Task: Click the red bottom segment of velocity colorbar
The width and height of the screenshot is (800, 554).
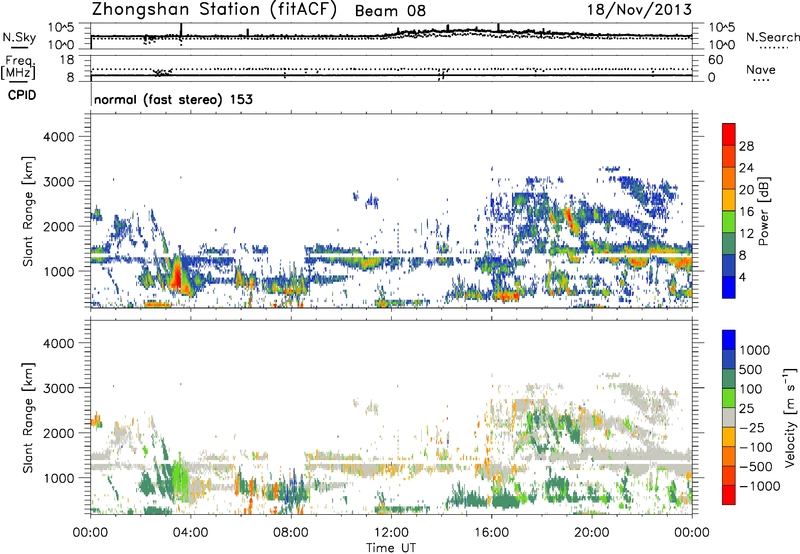Action: click(x=729, y=495)
